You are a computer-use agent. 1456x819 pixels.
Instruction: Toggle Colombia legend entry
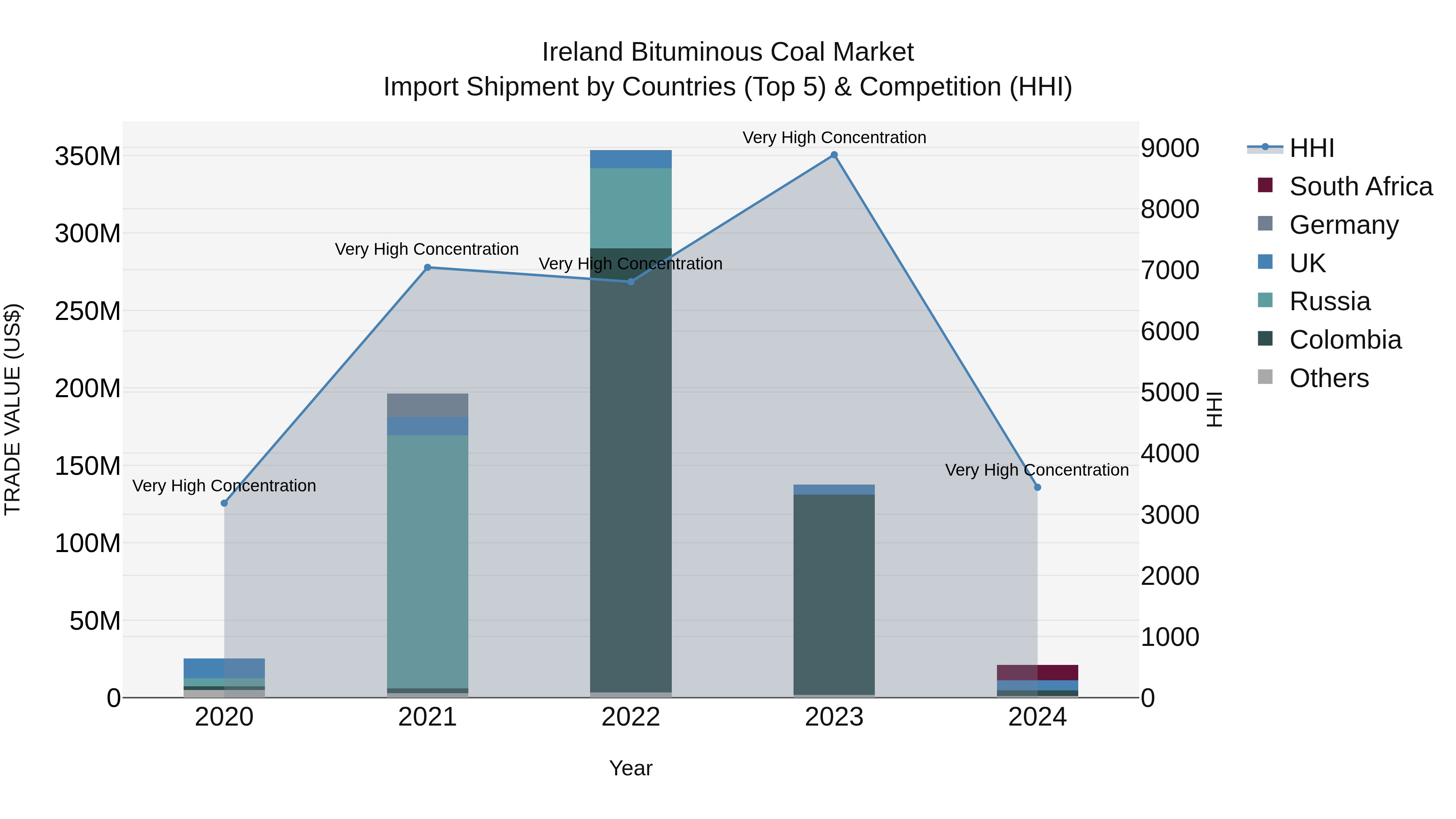click(1329, 340)
